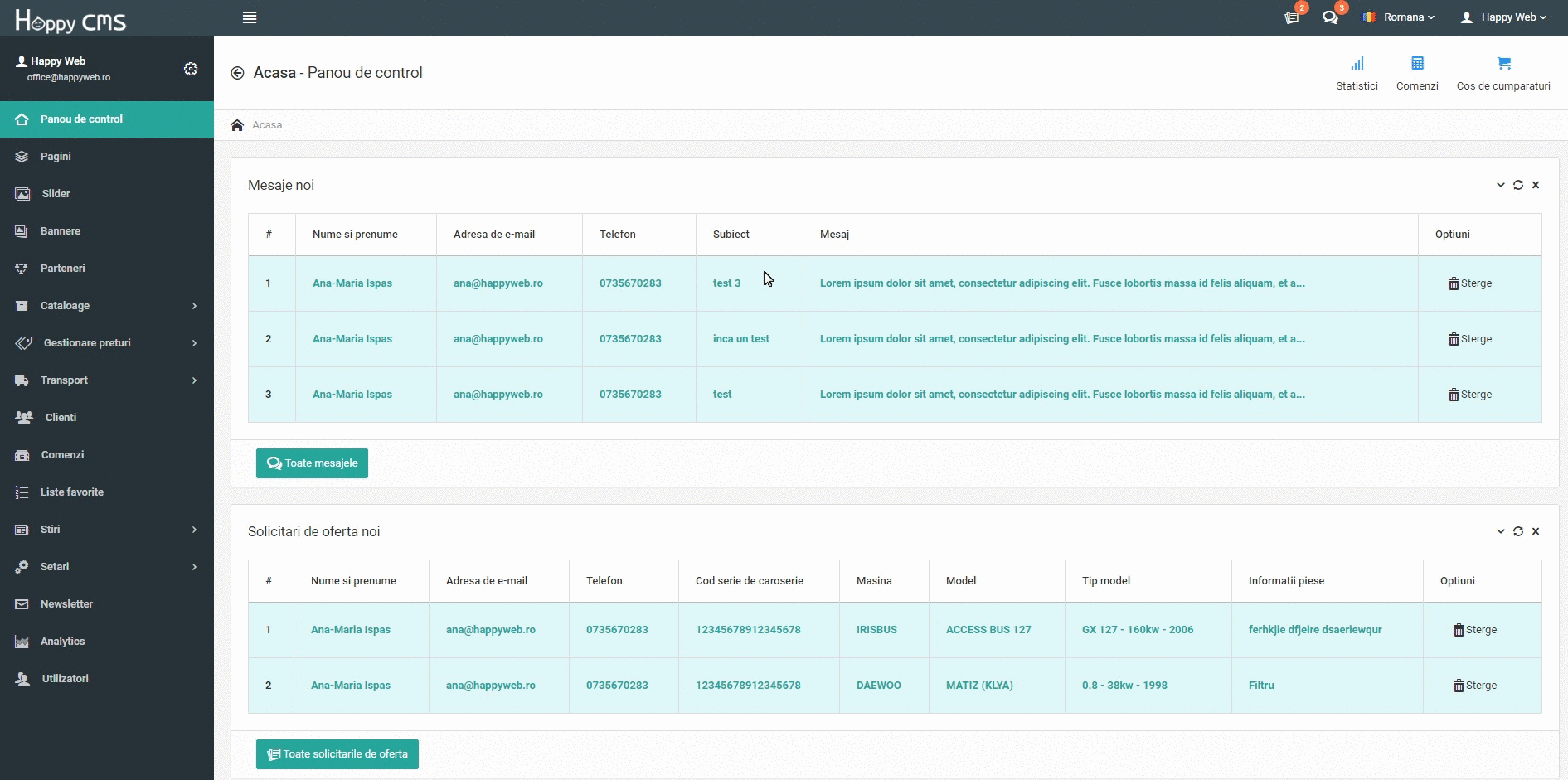Image resolution: width=1568 pixels, height=780 pixels.
Task: Open messages notifications icon with badge 3
Action: pyautogui.click(x=1330, y=17)
